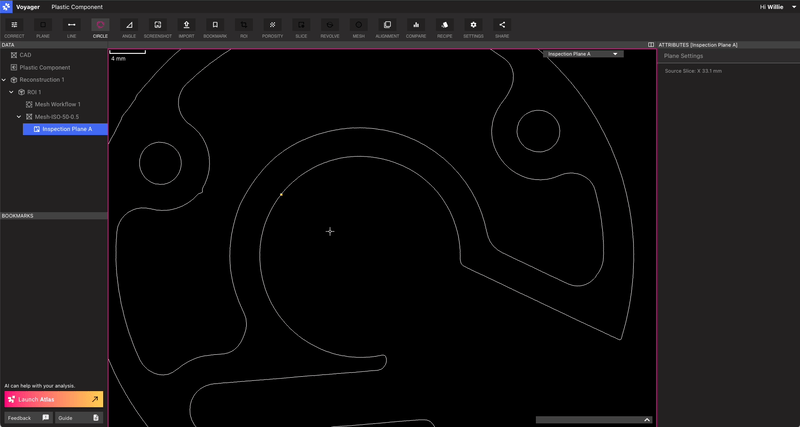Open the Hi Willie user menu
This screenshot has height=427, width=800.
[x=780, y=7]
